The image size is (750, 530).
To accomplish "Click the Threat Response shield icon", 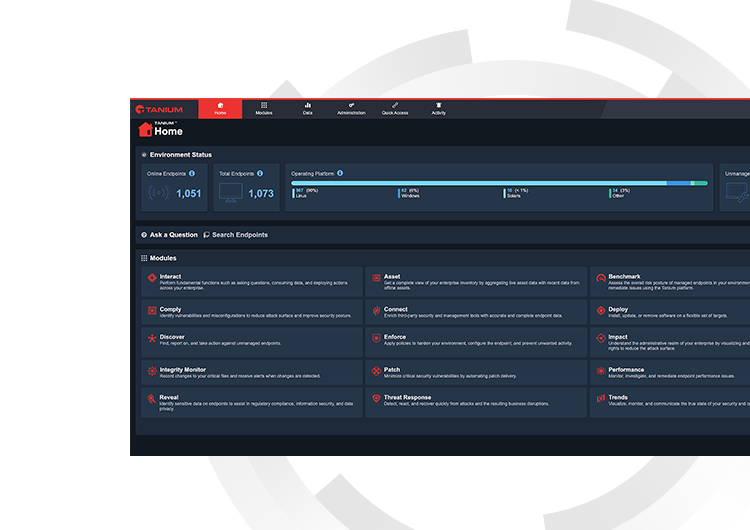I will pyautogui.click(x=376, y=398).
